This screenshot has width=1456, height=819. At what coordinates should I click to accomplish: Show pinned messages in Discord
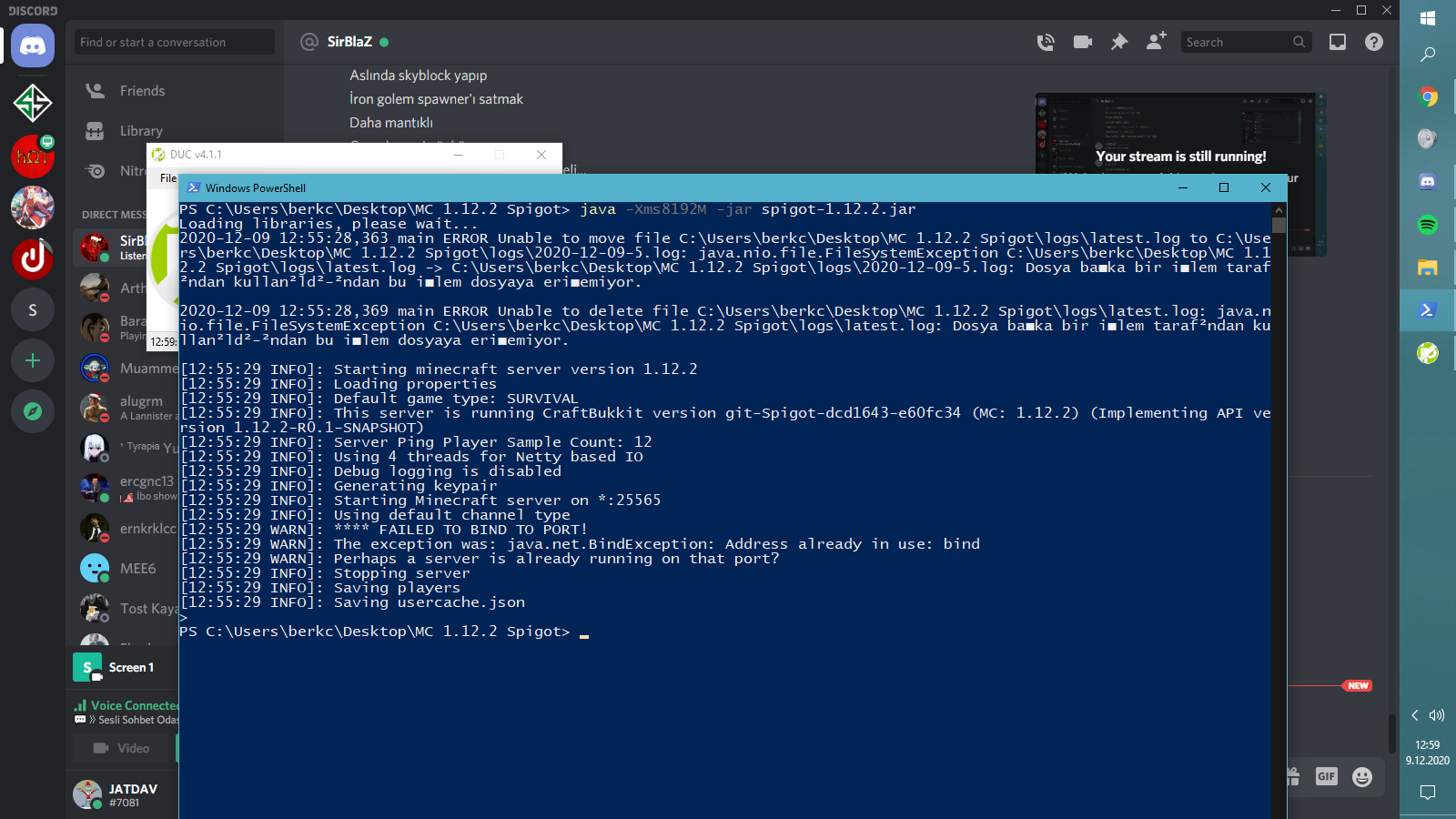[1119, 42]
